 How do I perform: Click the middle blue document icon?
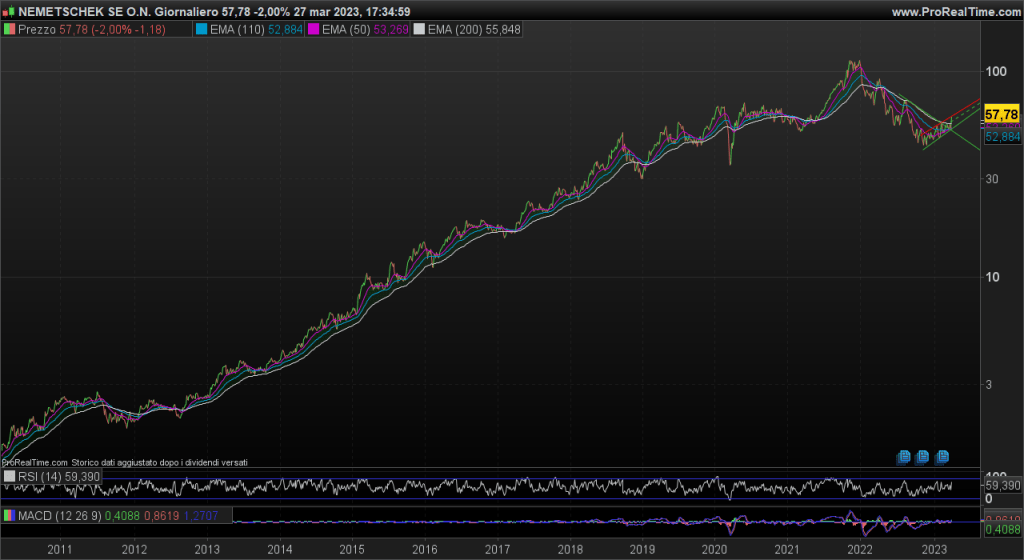922,457
